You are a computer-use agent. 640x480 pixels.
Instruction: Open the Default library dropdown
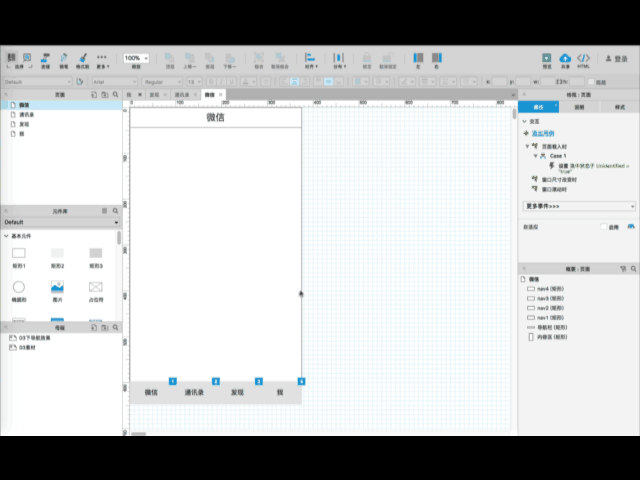(61, 222)
